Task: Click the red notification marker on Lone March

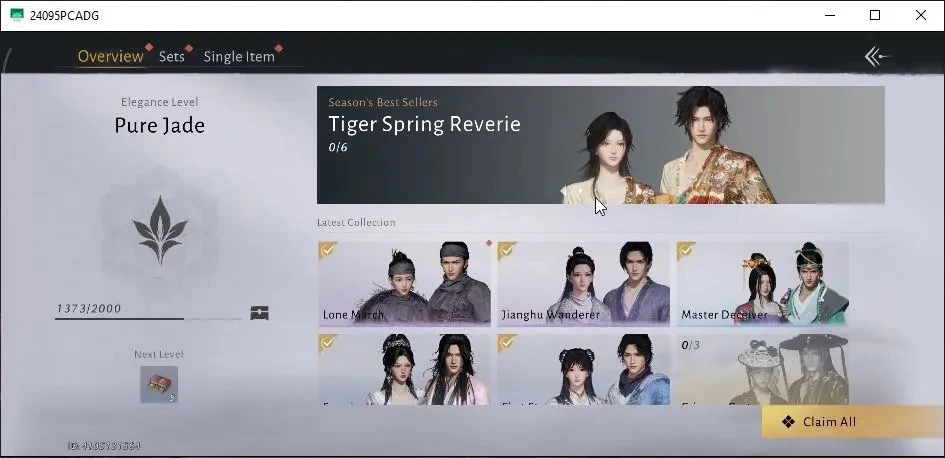Action: coord(489,243)
